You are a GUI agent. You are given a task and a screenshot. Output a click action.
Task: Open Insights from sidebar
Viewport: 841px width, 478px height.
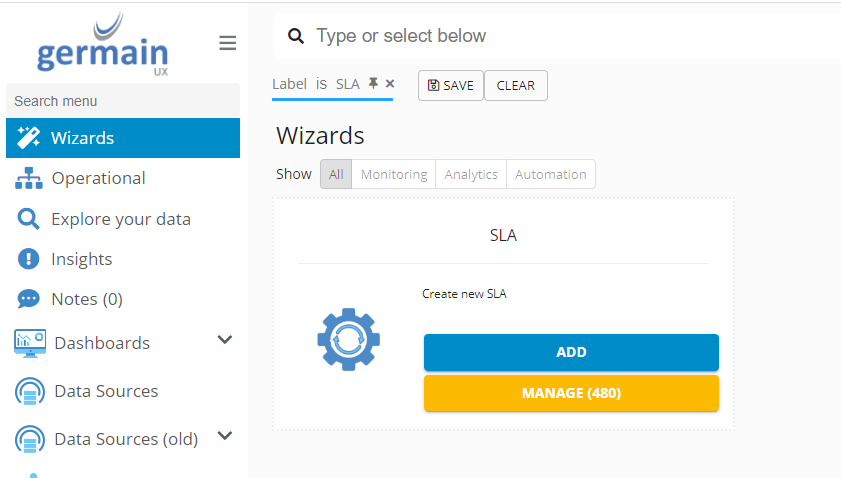(81, 259)
